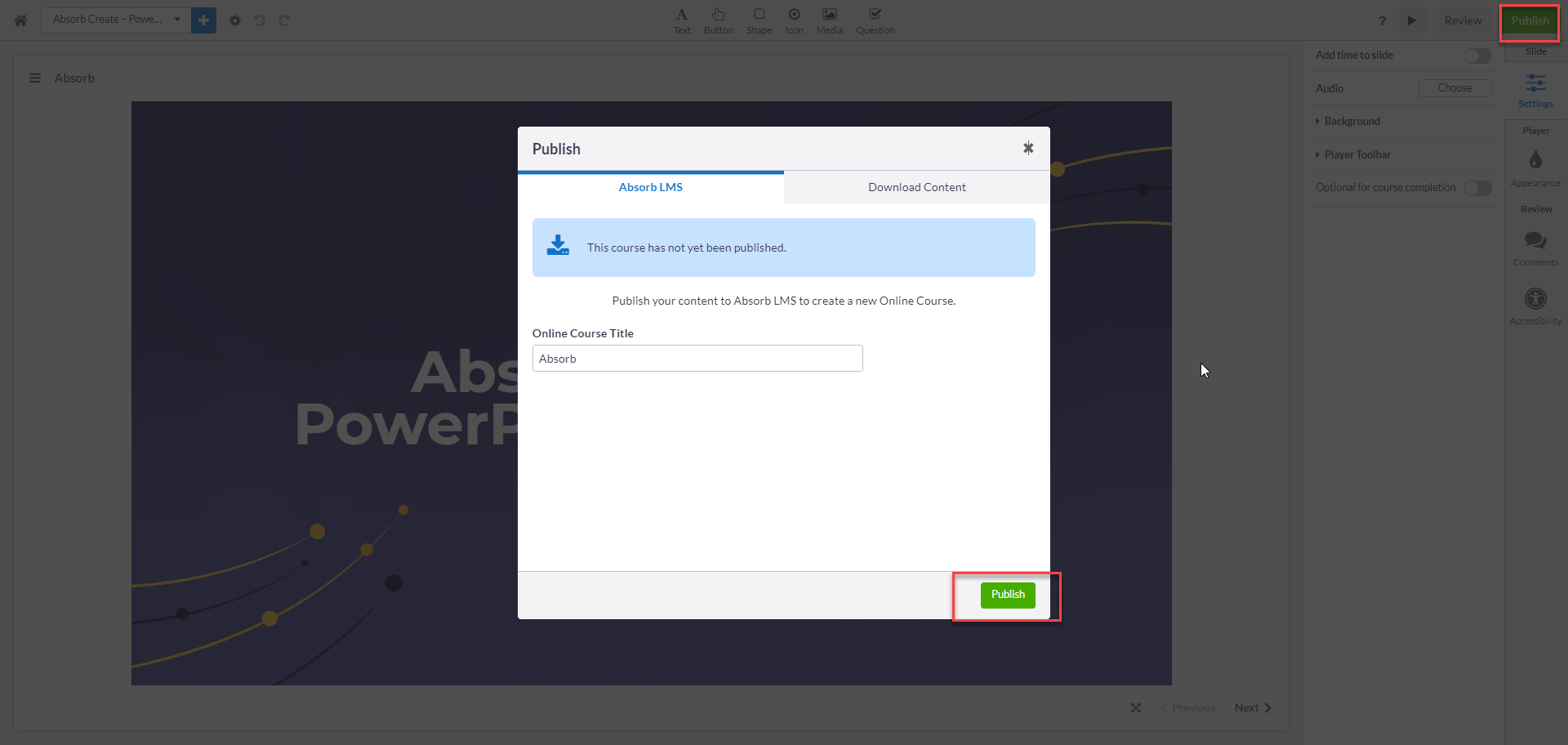Toggle Optional for course completion
1568x745 pixels.
click(x=1477, y=188)
